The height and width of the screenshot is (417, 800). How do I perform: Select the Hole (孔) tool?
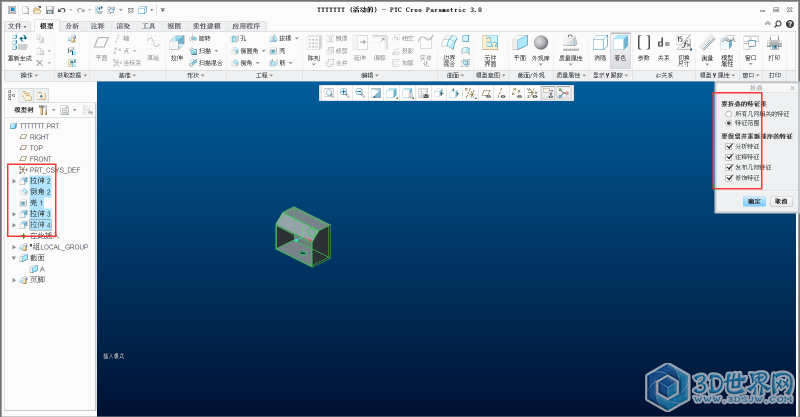pyautogui.click(x=239, y=38)
